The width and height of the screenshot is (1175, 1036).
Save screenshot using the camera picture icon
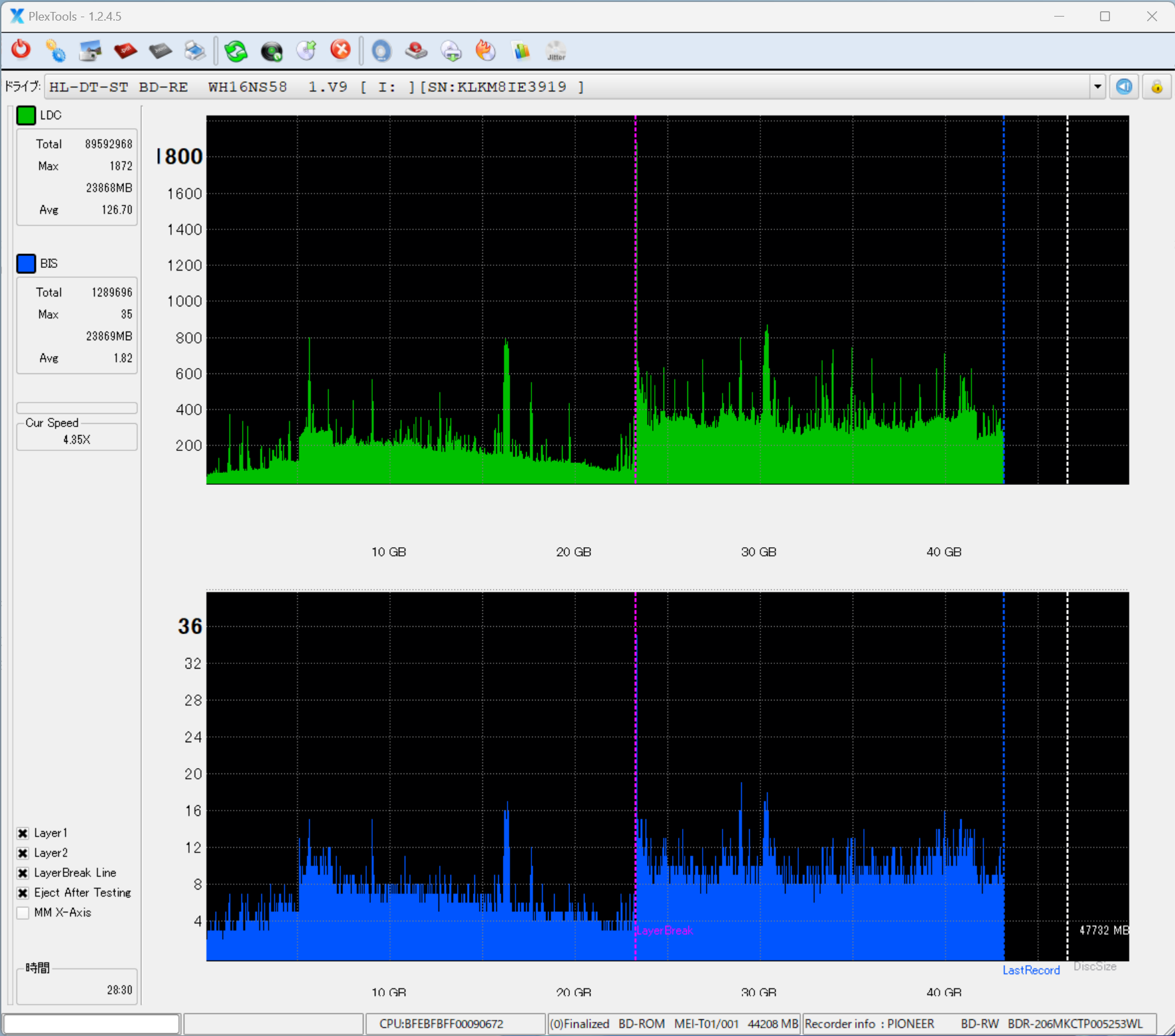coord(90,50)
